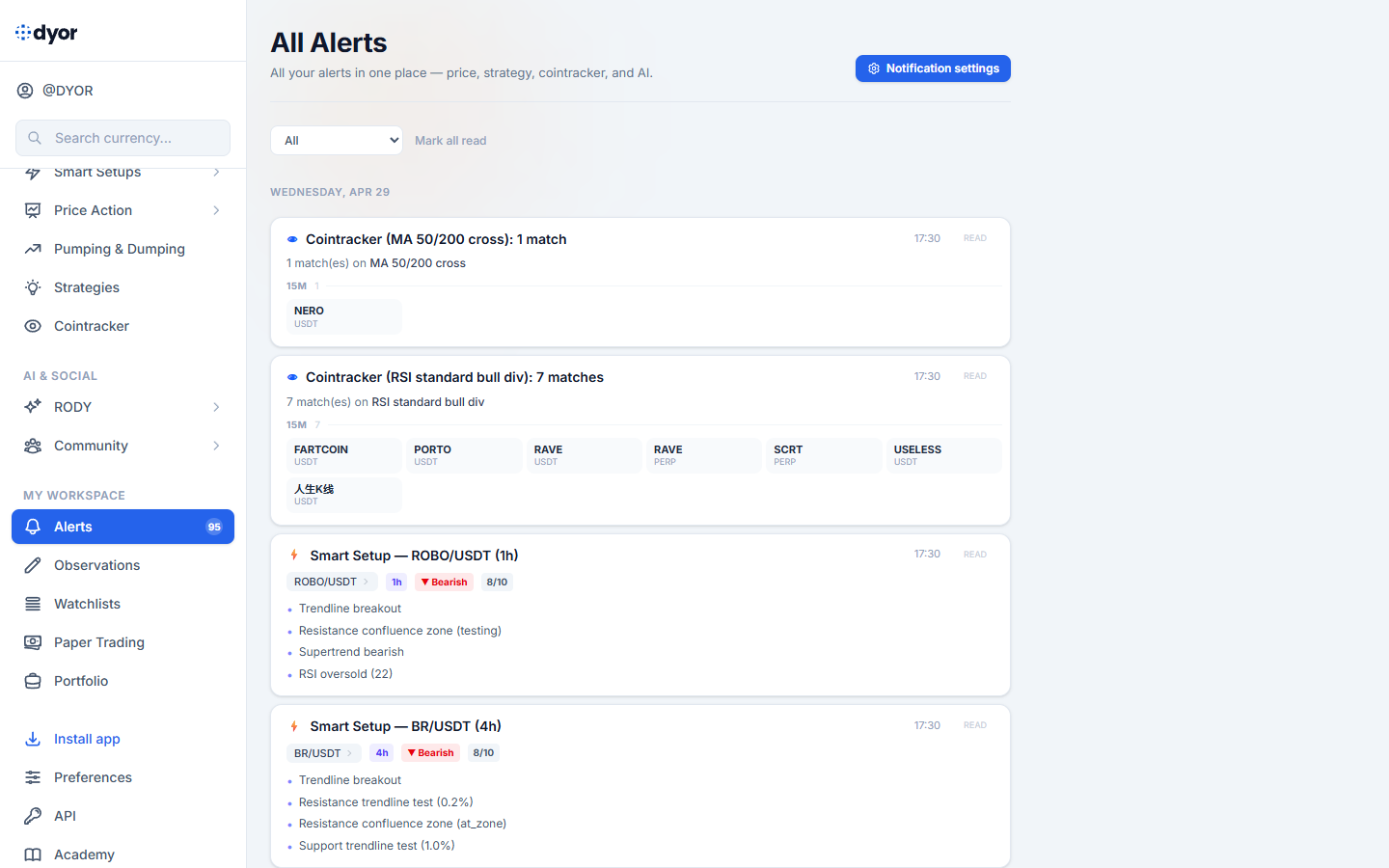Click the Strategies lightbulb icon

click(x=33, y=287)
